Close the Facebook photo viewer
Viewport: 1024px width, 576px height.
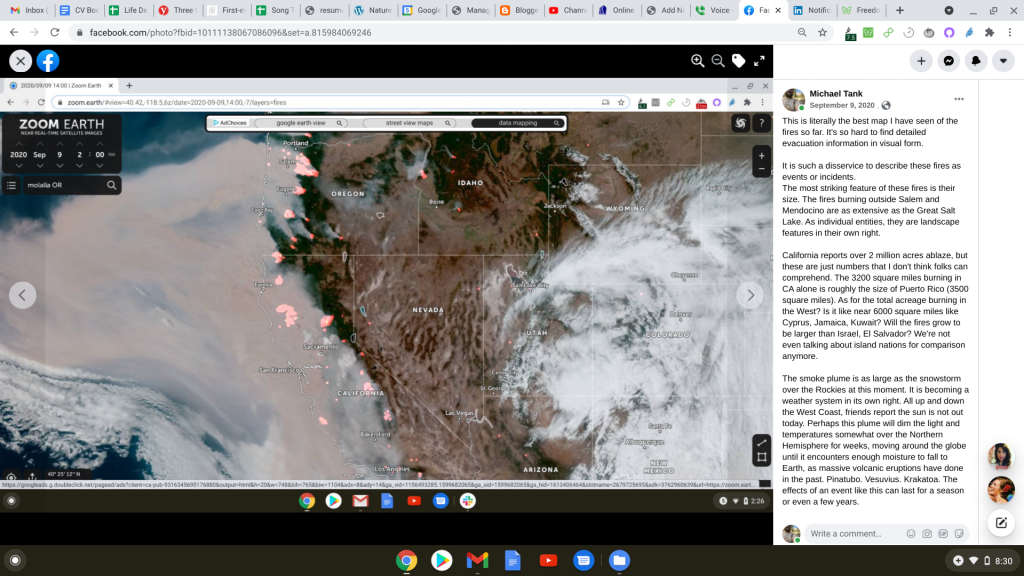pyautogui.click(x=20, y=61)
